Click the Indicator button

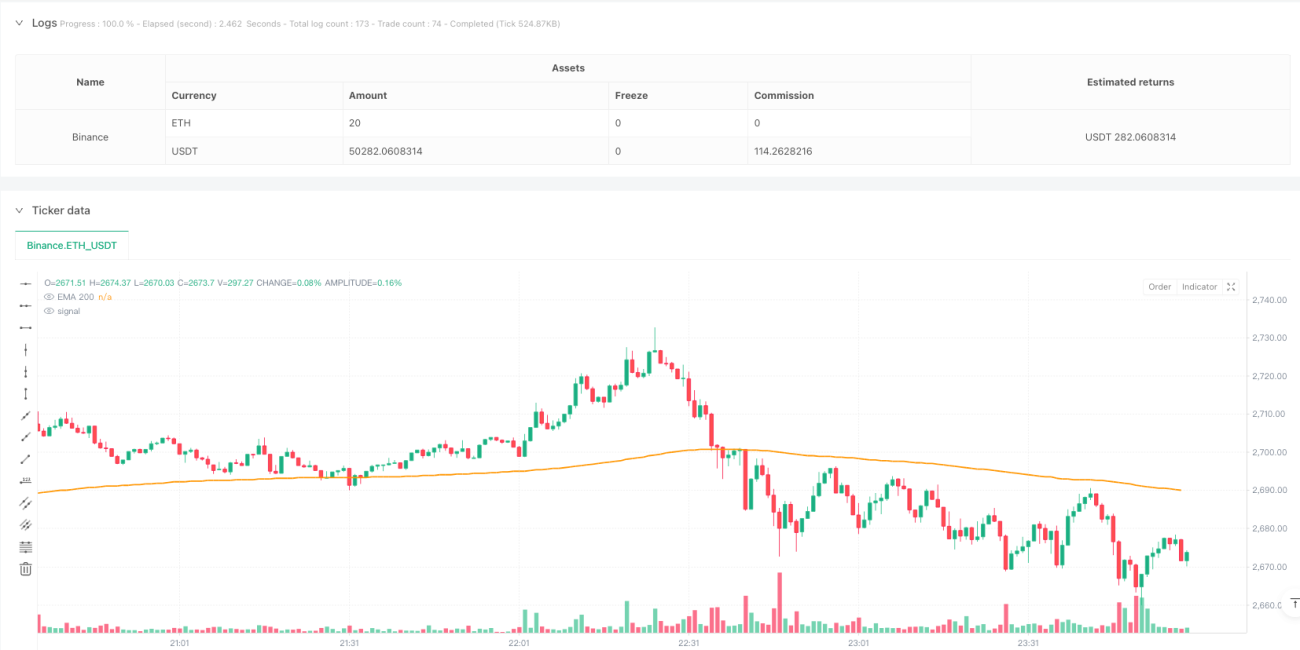[1199, 287]
